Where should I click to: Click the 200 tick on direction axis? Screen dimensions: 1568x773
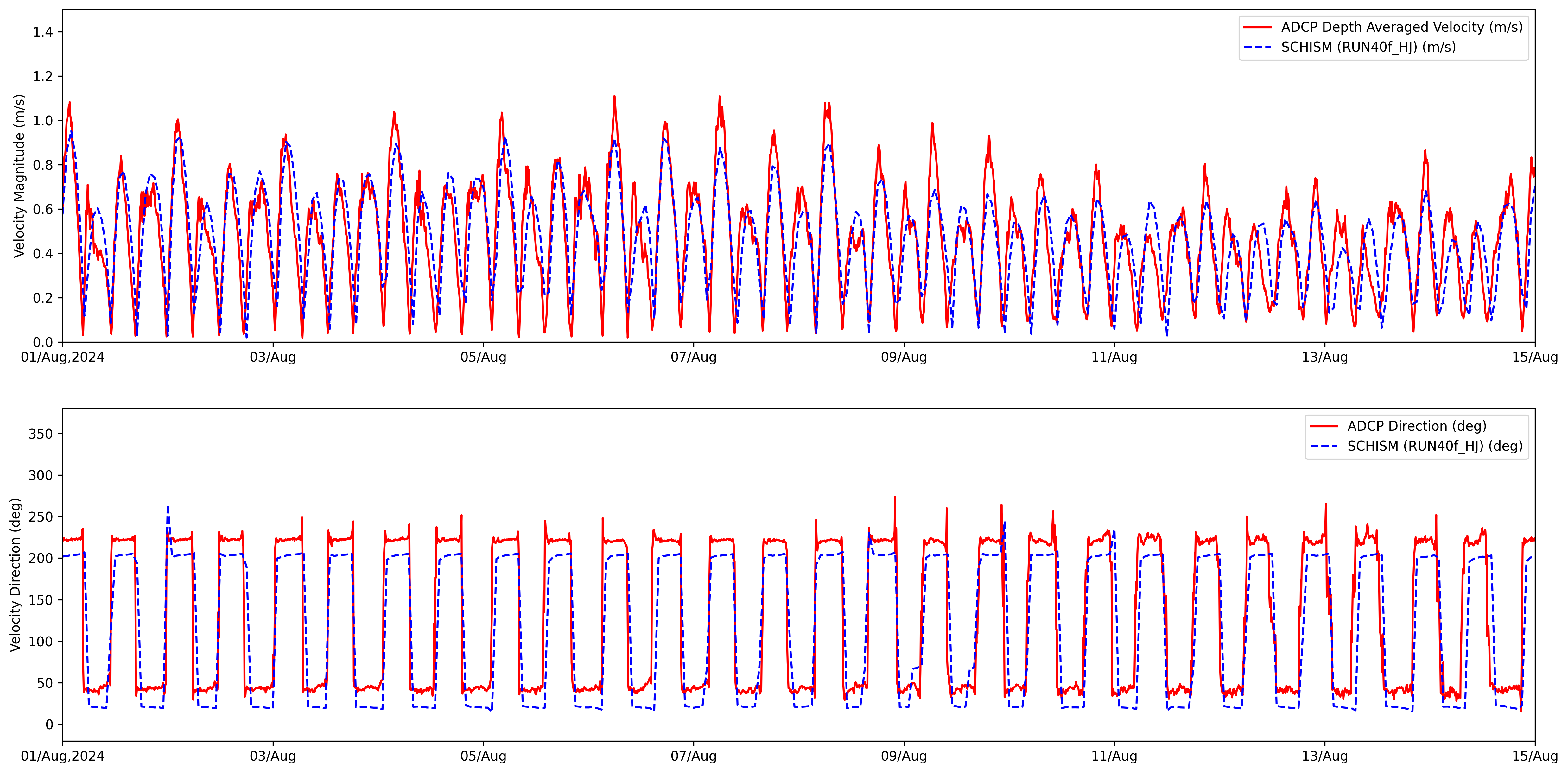(x=41, y=558)
